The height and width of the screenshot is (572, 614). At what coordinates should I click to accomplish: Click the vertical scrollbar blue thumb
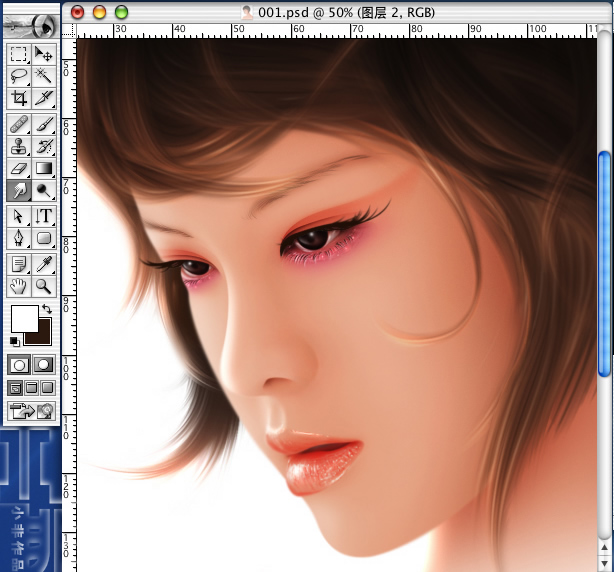click(604, 264)
